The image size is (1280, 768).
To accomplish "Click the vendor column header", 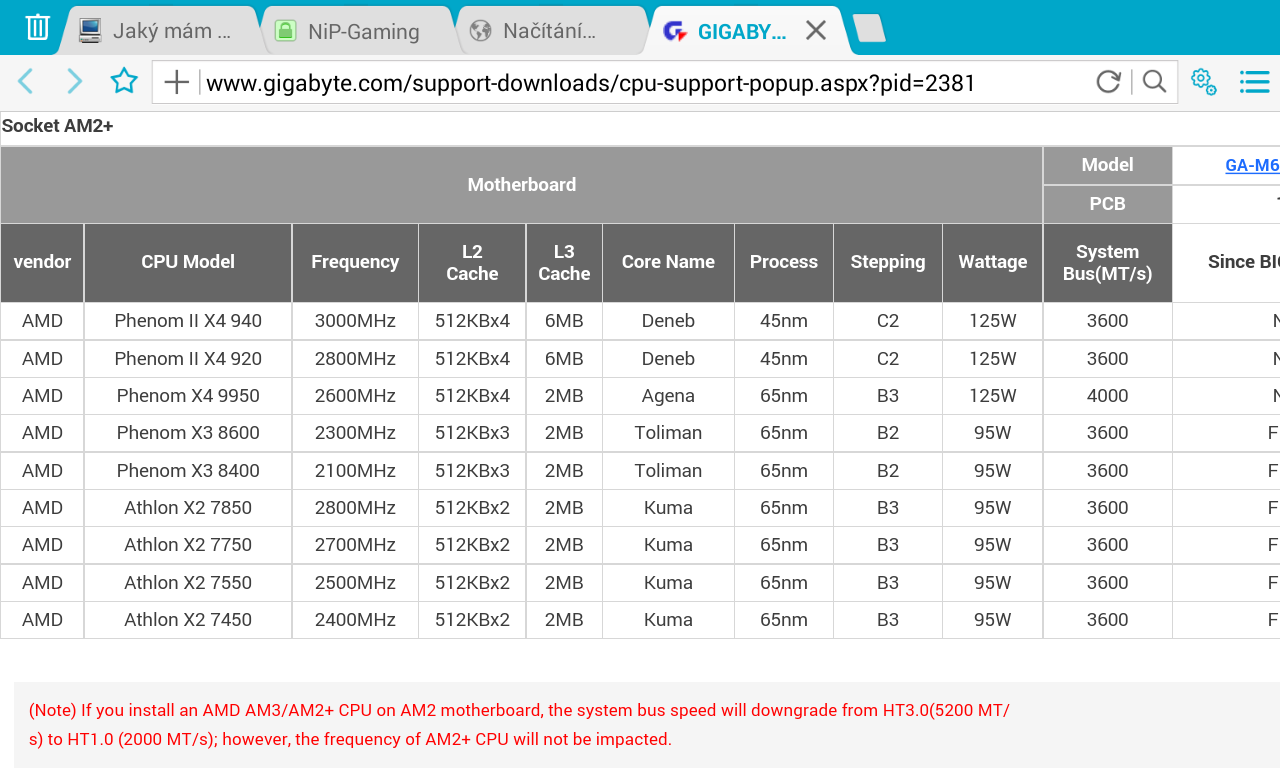I will point(42,262).
